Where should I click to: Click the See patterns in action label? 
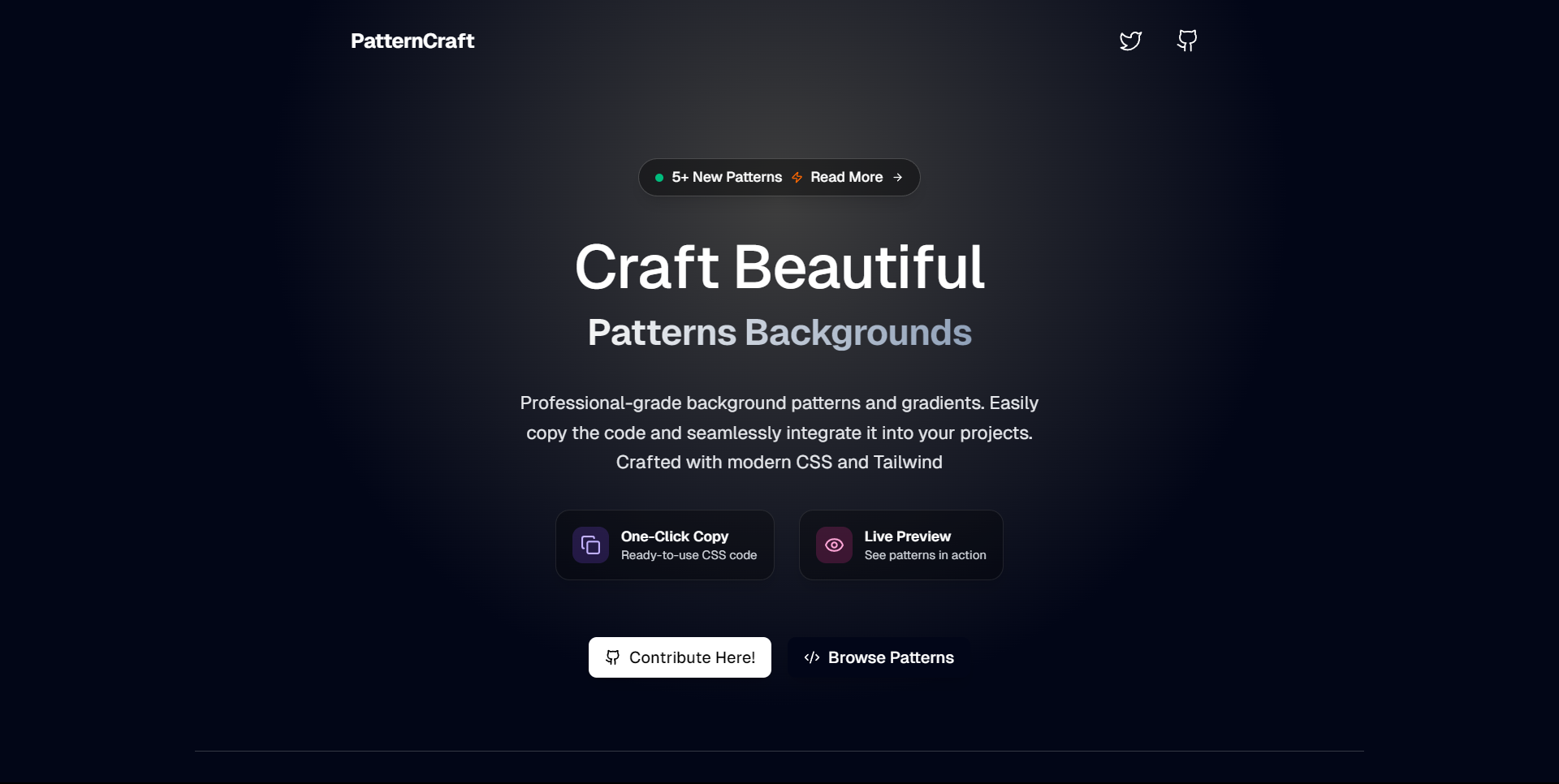click(x=926, y=556)
